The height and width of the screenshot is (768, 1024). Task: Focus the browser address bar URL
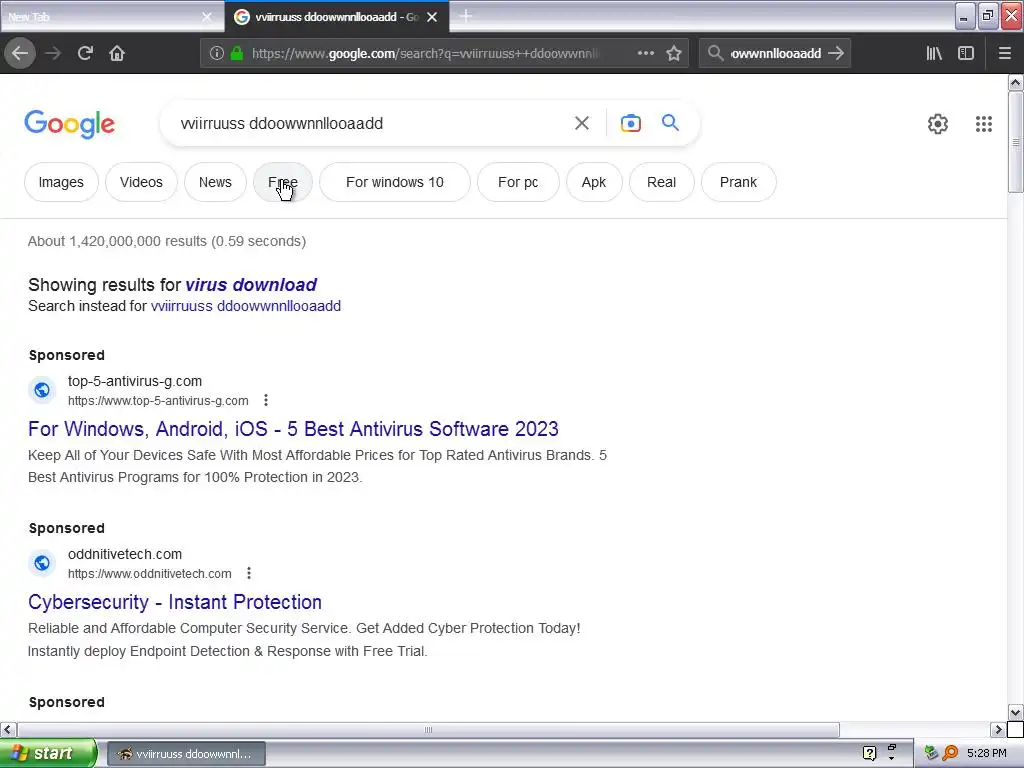click(x=424, y=53)
